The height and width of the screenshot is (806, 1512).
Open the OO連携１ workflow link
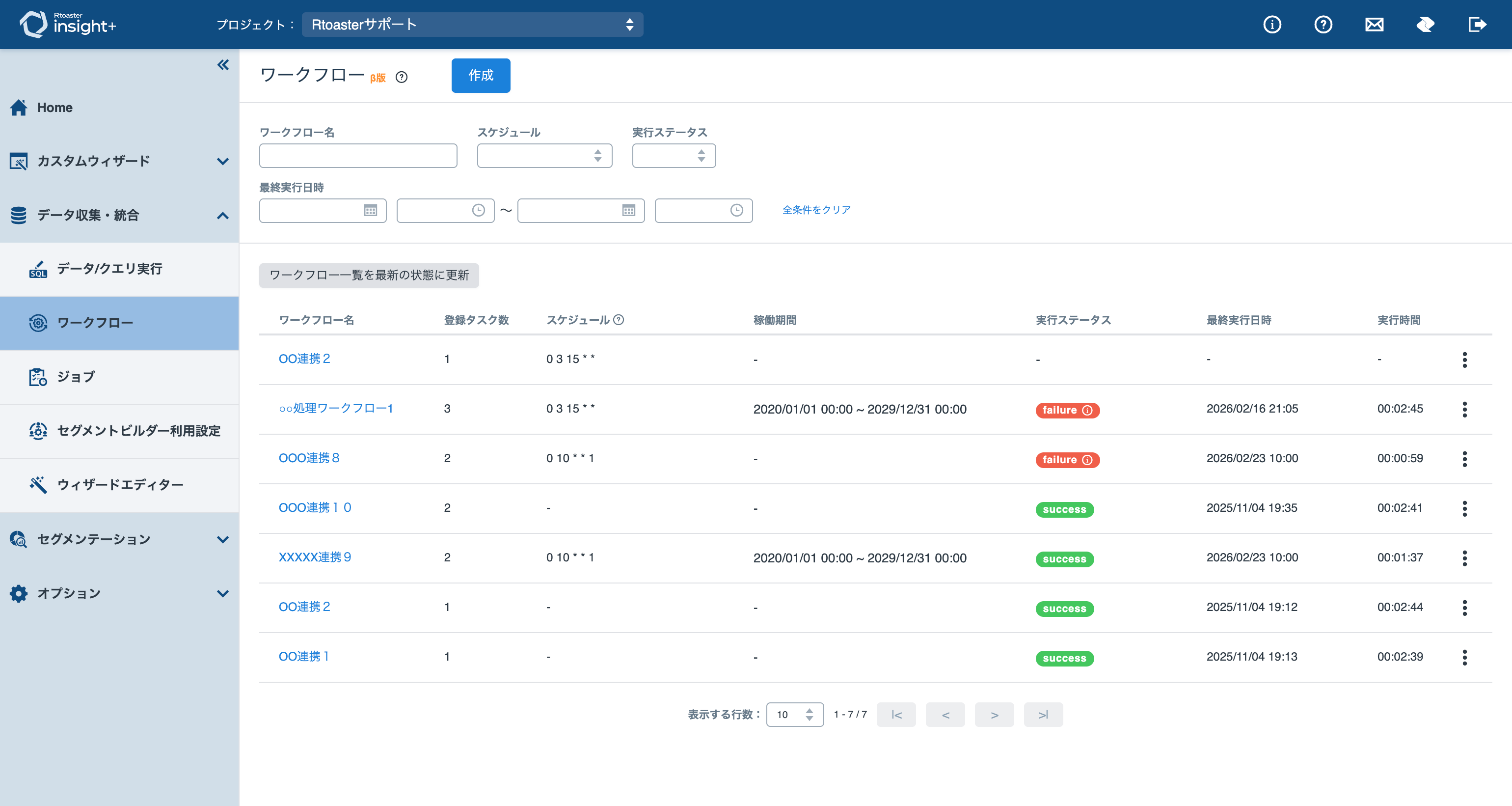(x=304, y=656)
